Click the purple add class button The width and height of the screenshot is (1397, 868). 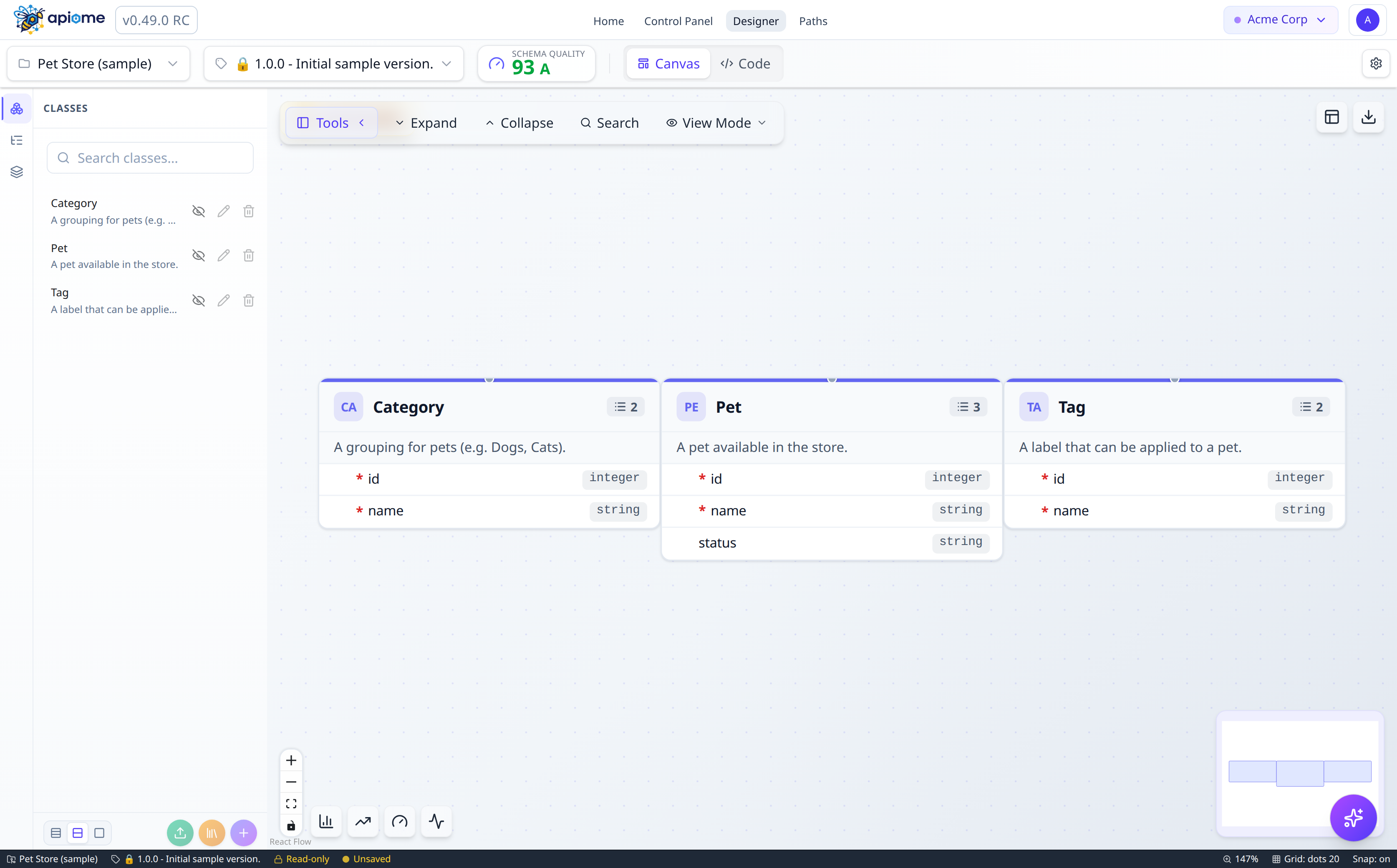(x=243, y=833)
